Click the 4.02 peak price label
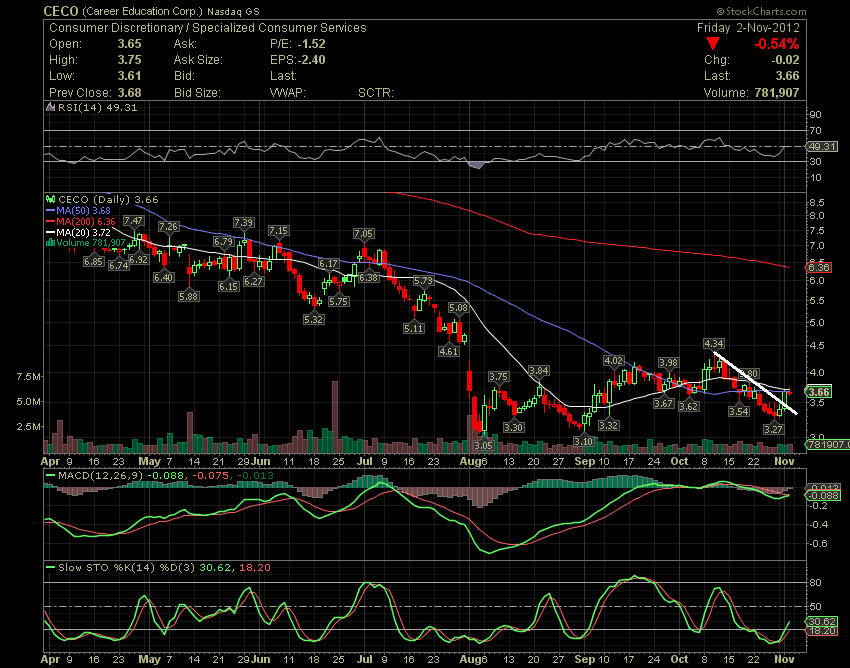 click(x=614, y=361)
